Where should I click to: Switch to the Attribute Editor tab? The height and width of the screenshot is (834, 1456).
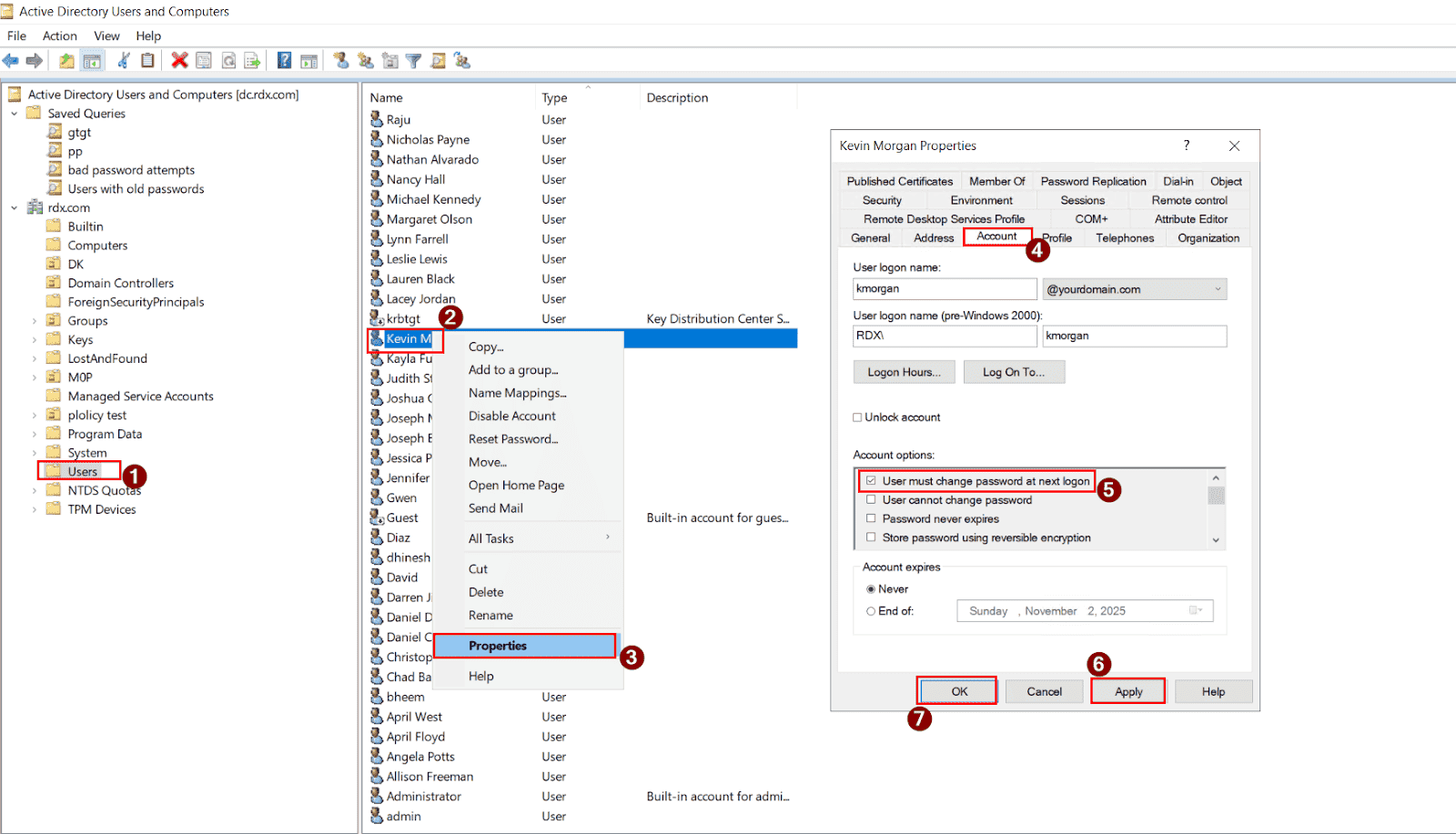[x=1190, y=218]
